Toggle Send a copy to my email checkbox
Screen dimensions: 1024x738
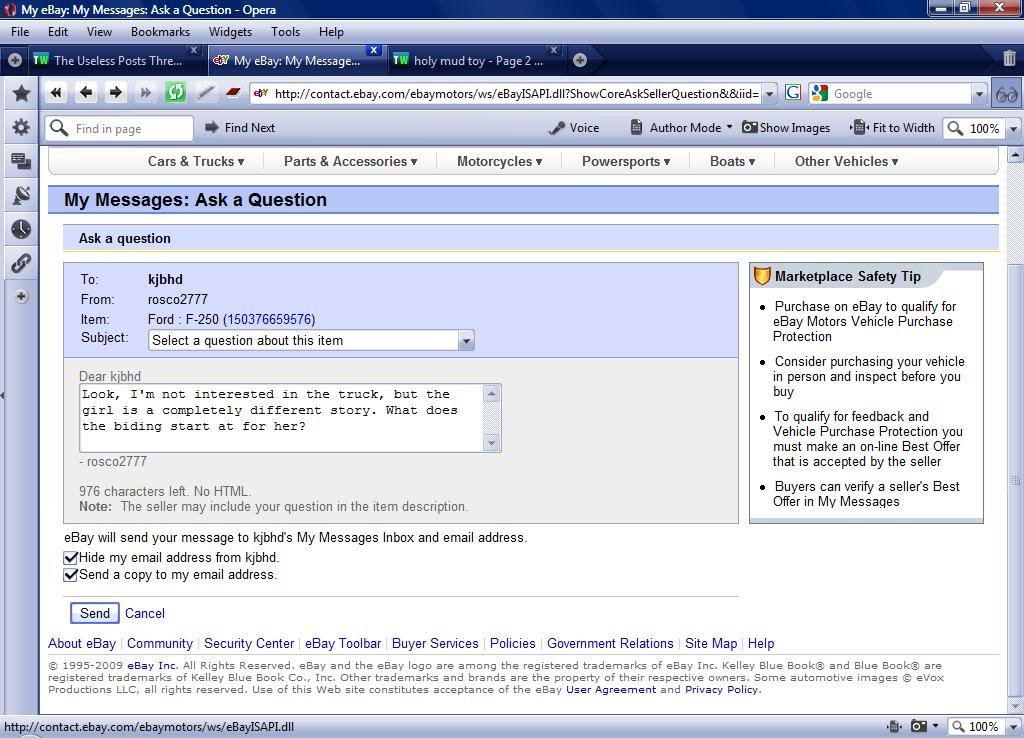tap(71, 575)
